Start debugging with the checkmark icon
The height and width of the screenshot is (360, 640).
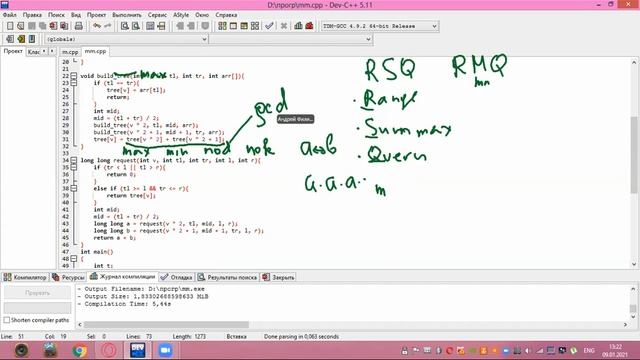269,26
